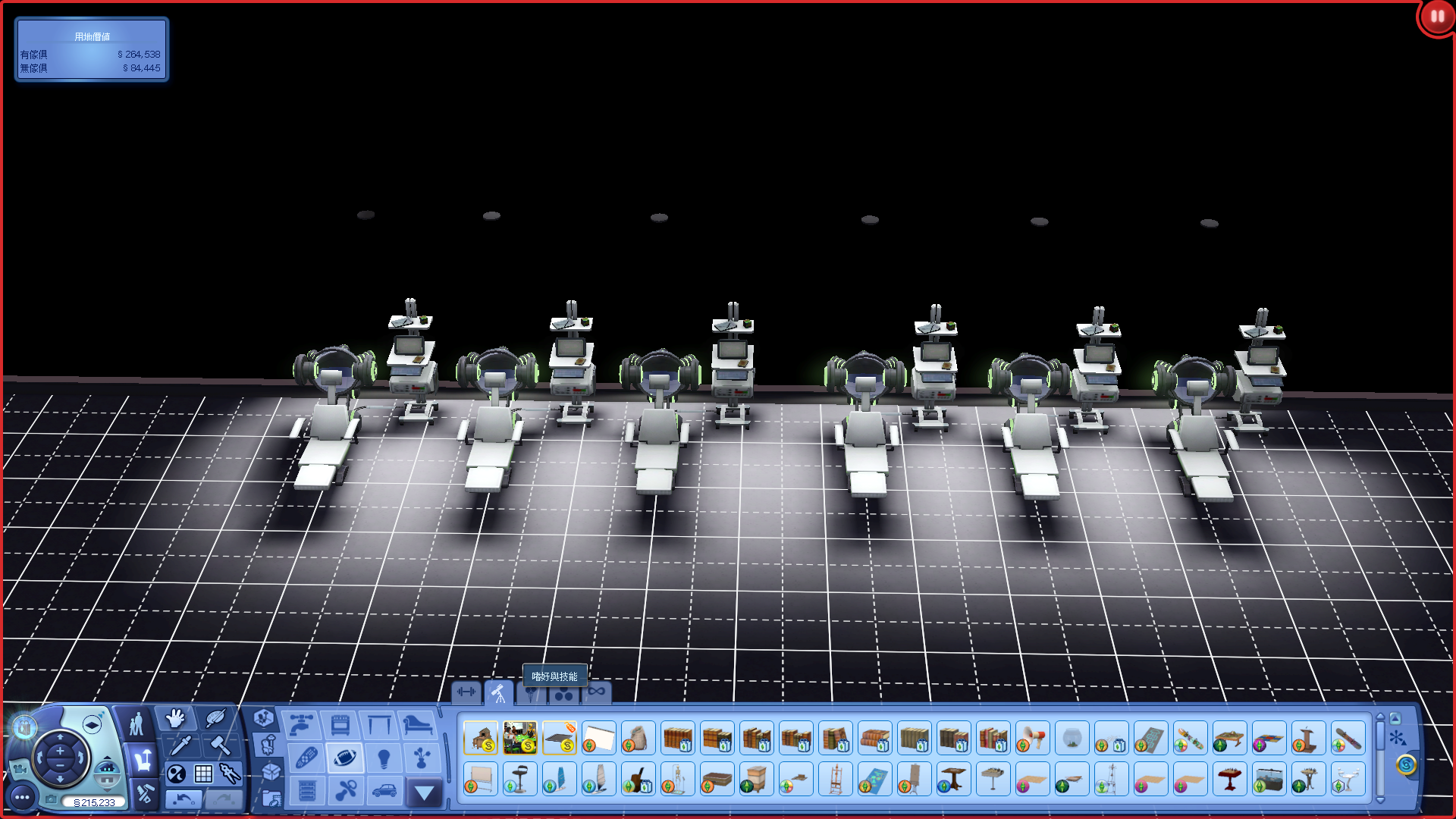The height and width of the screenshot is (819, 1456).
Task: Choose the vehicles car category
Action: [x=384, y=790]
